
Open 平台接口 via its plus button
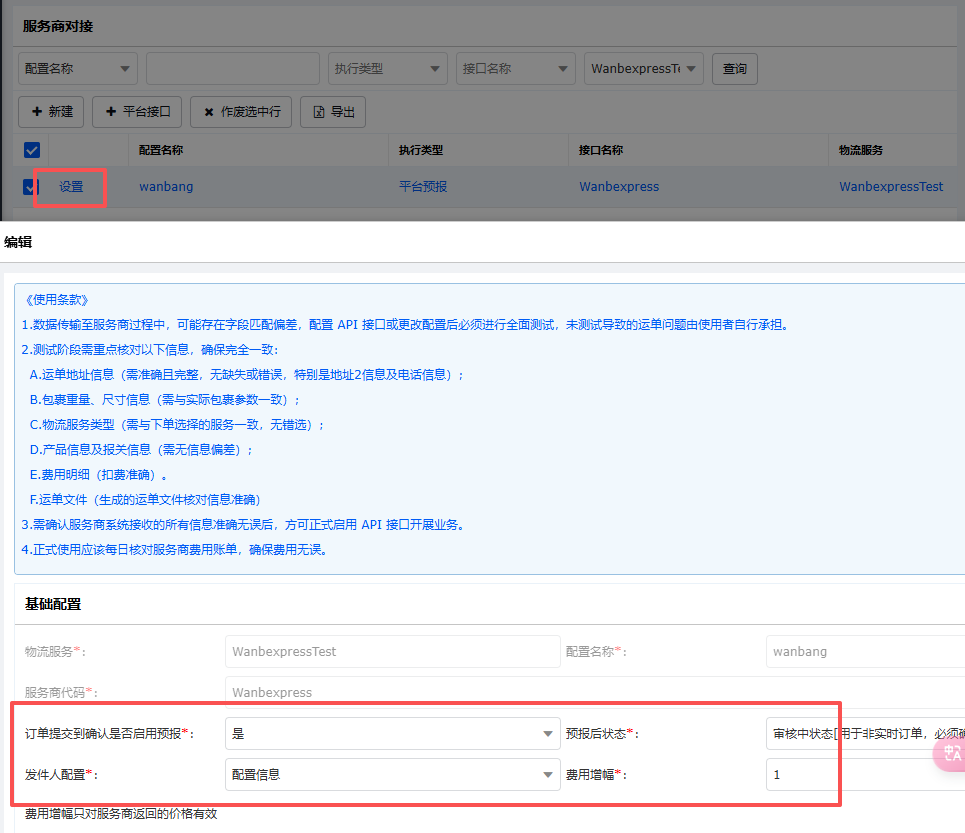coord(137,112)
